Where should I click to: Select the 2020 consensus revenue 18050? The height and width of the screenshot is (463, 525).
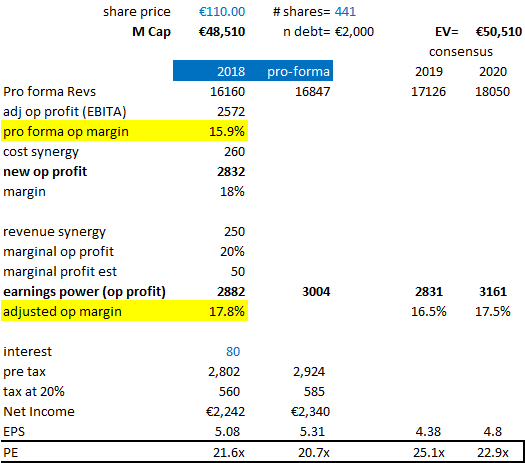(x=493, y=92)
